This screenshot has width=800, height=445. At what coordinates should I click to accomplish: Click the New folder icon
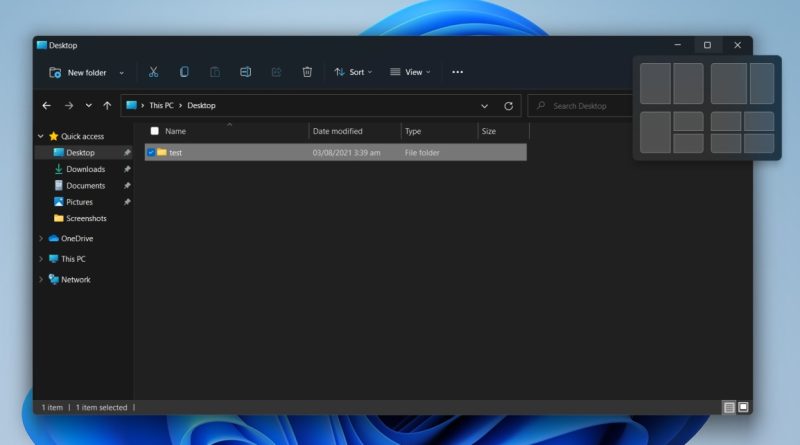(x=55, y=72)
